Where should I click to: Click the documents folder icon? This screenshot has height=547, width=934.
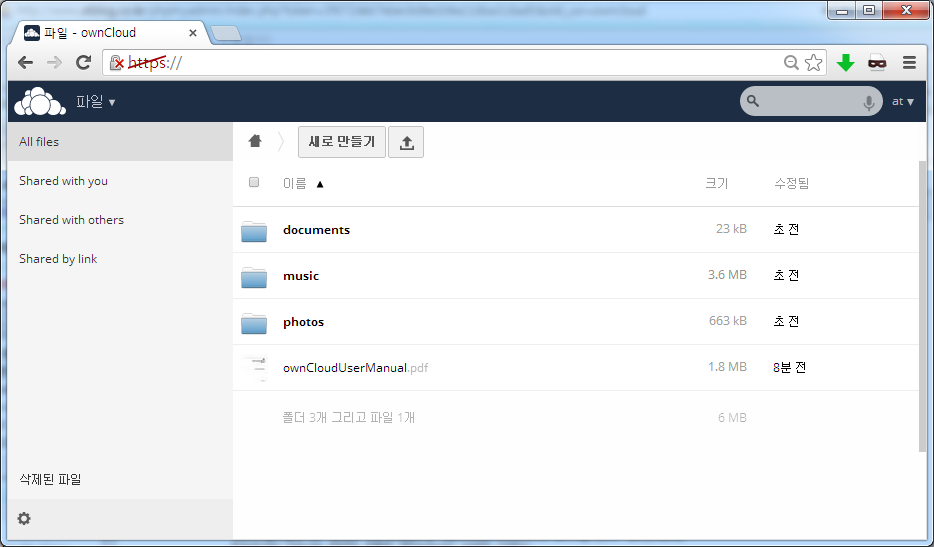[254, 231]
